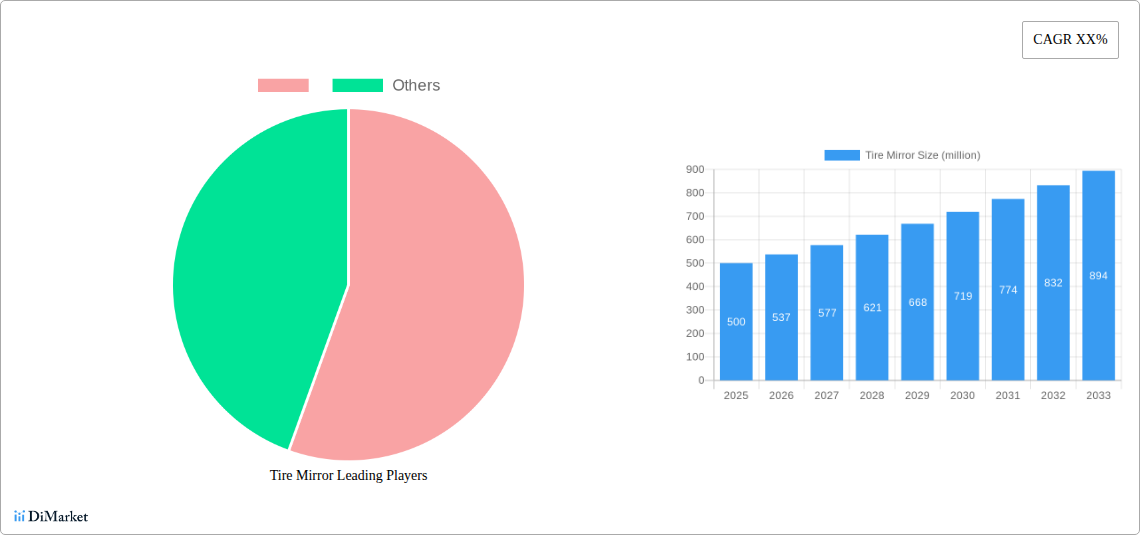Screen dimensions: 1140x535
Task: Click the 2030 bar showing 719
Action: pos(962,296)
